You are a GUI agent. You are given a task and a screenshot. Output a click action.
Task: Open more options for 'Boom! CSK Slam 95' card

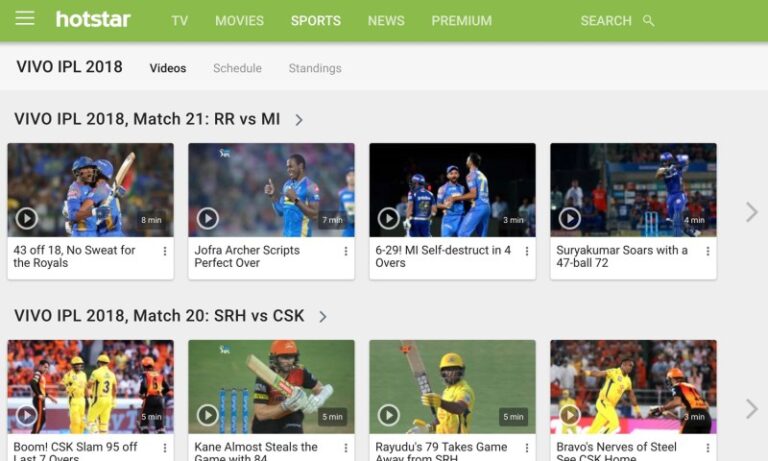click(165, 448)
